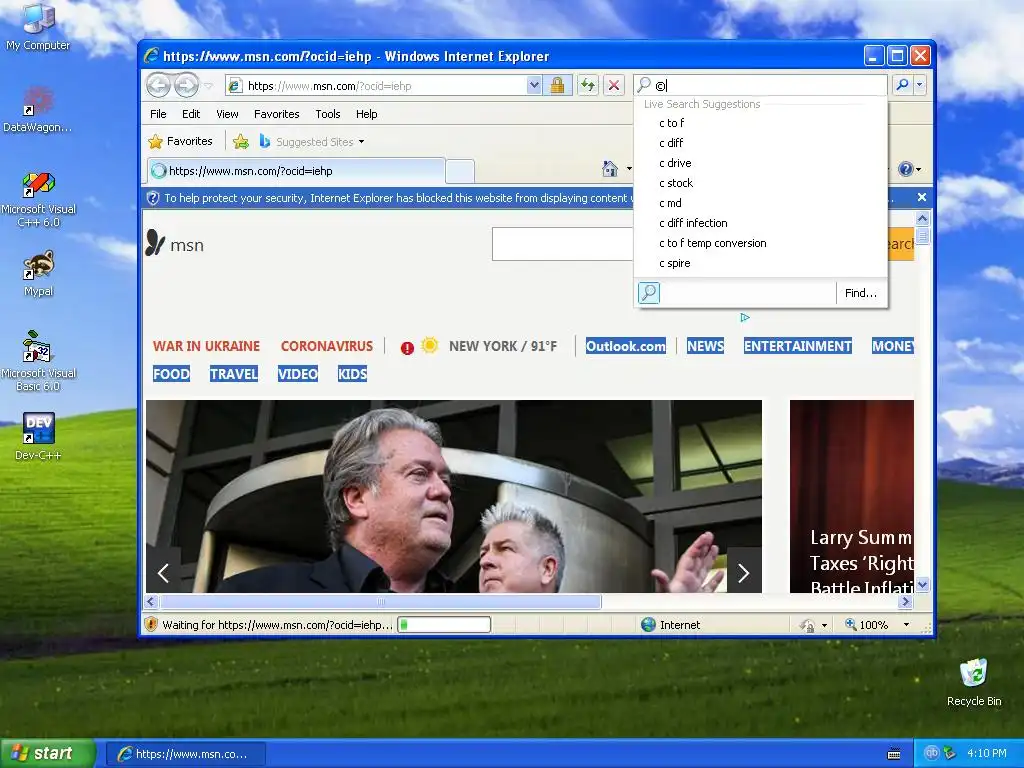
Task: Click the AdChoices triangle icon
Action: pos(745,317)
